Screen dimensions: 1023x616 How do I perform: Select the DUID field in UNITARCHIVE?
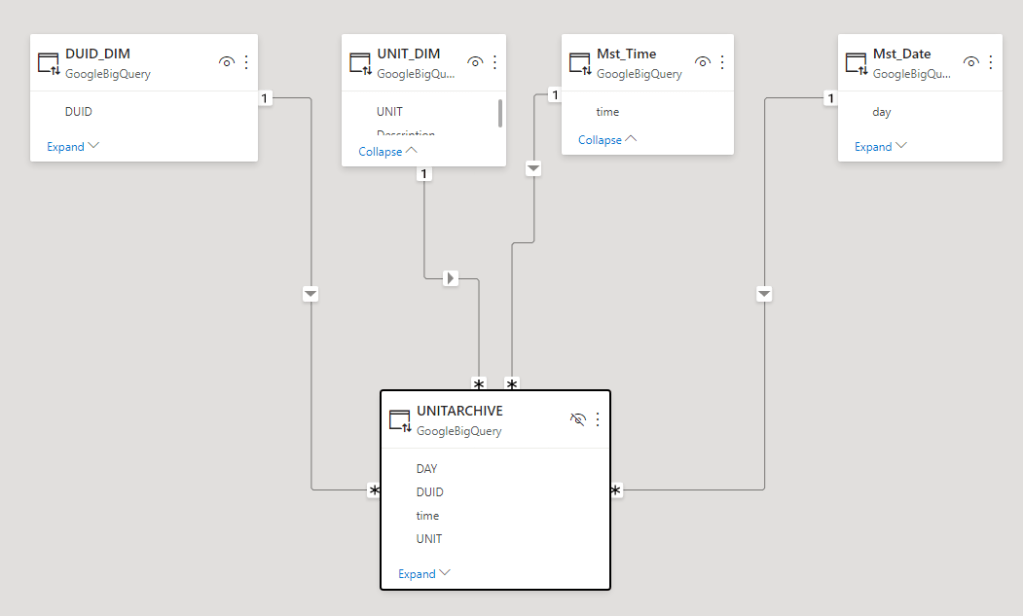[430, 492]
